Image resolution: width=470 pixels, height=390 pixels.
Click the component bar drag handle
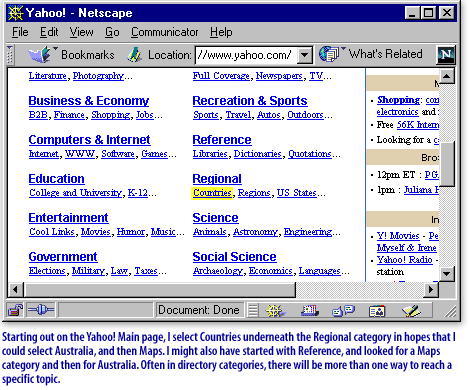(253, 311)
